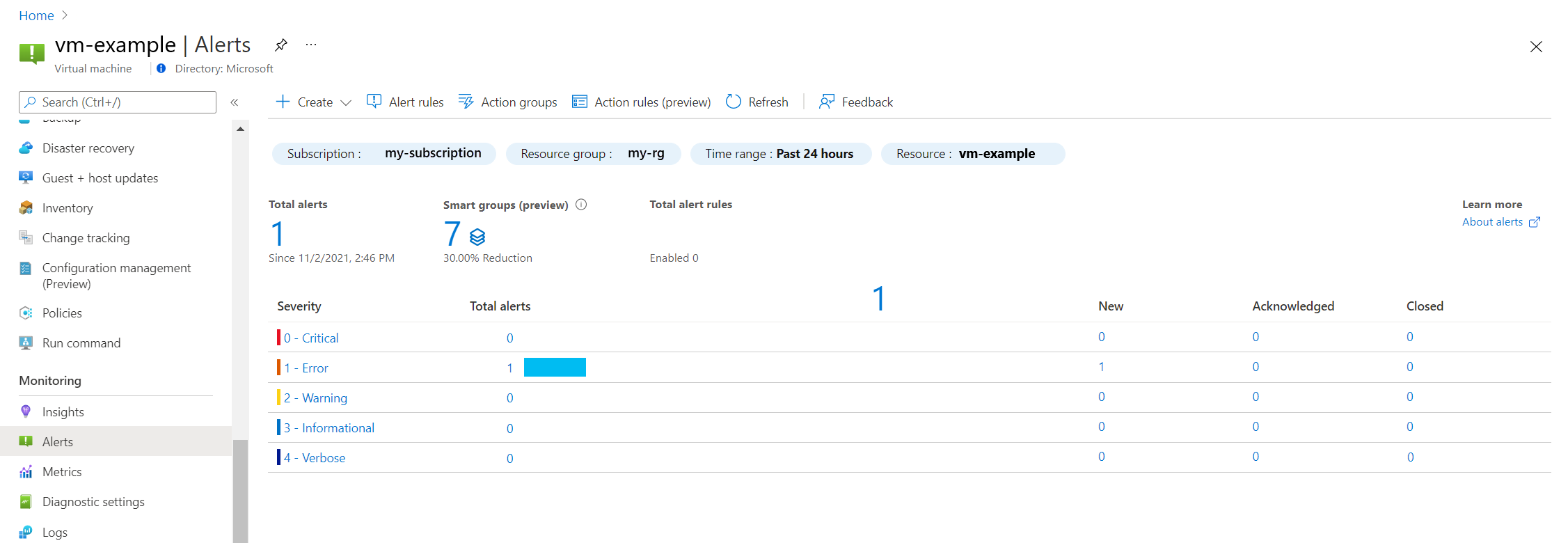
Task: Pin the vm-example Alerts blade
Action: coord(280,45)
